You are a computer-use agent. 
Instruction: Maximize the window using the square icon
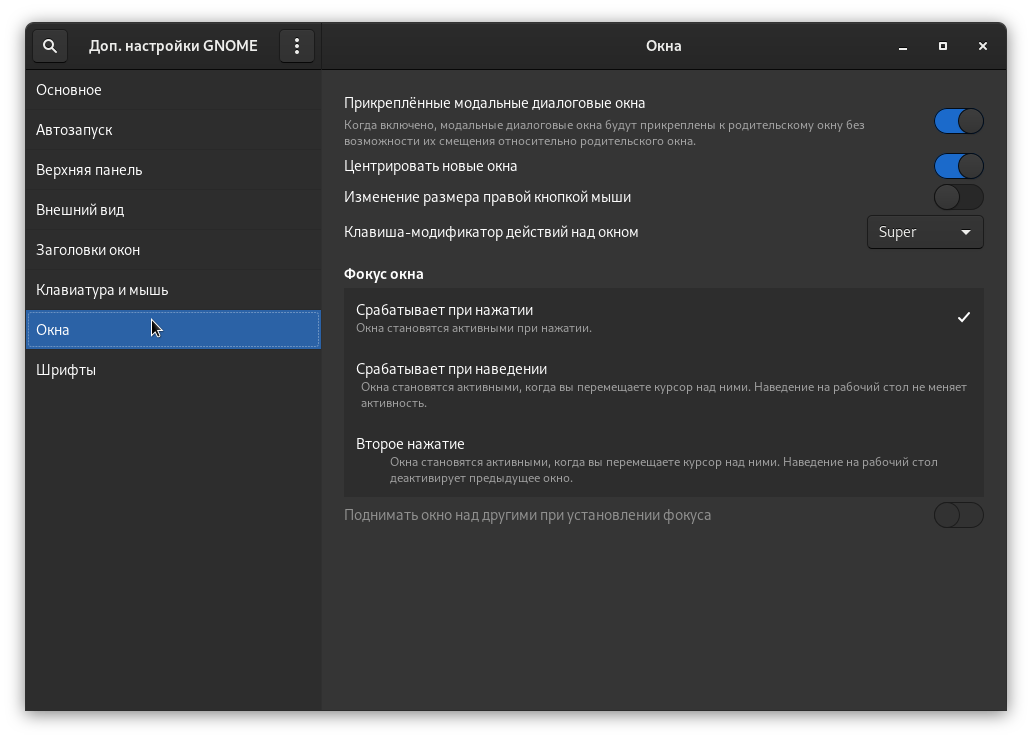(x=943, y=46)
